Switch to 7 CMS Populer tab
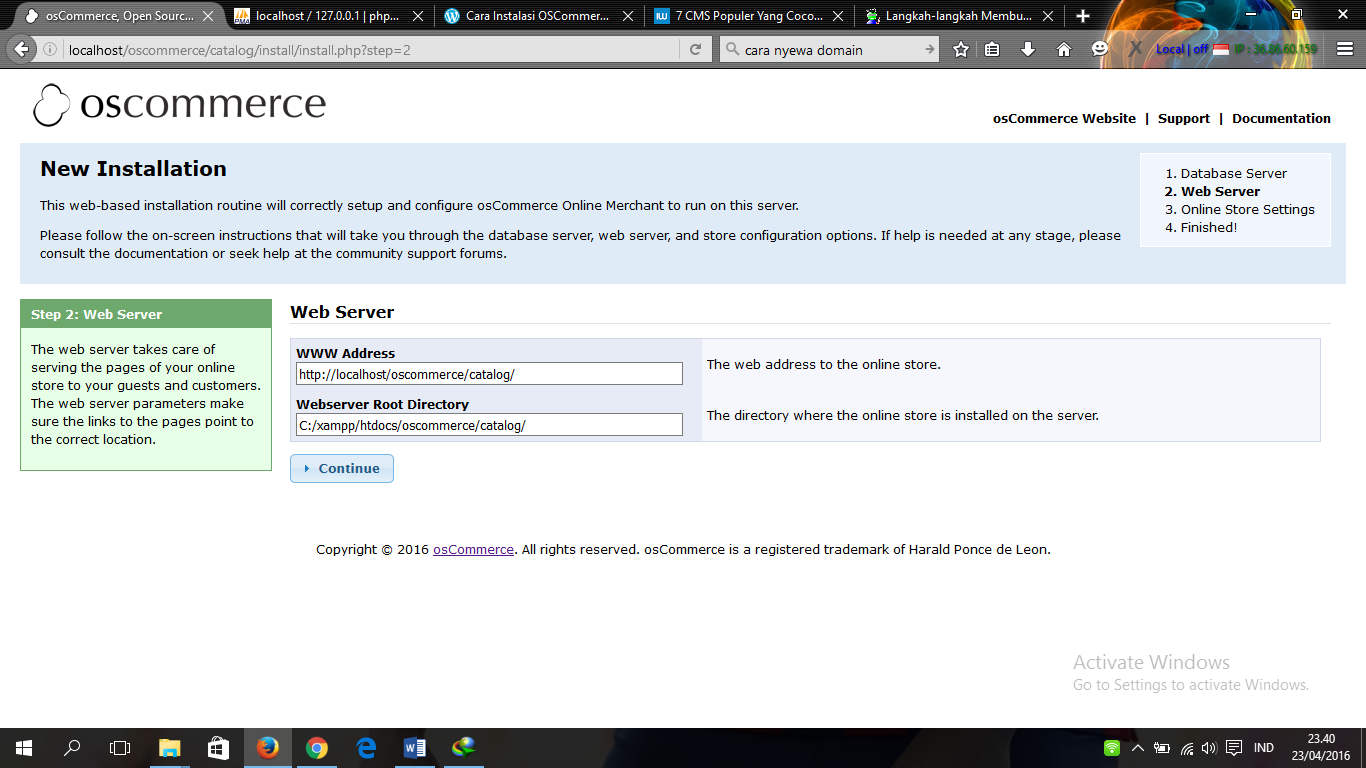Screen dimensions: 1366x768 tap(750, 16)
